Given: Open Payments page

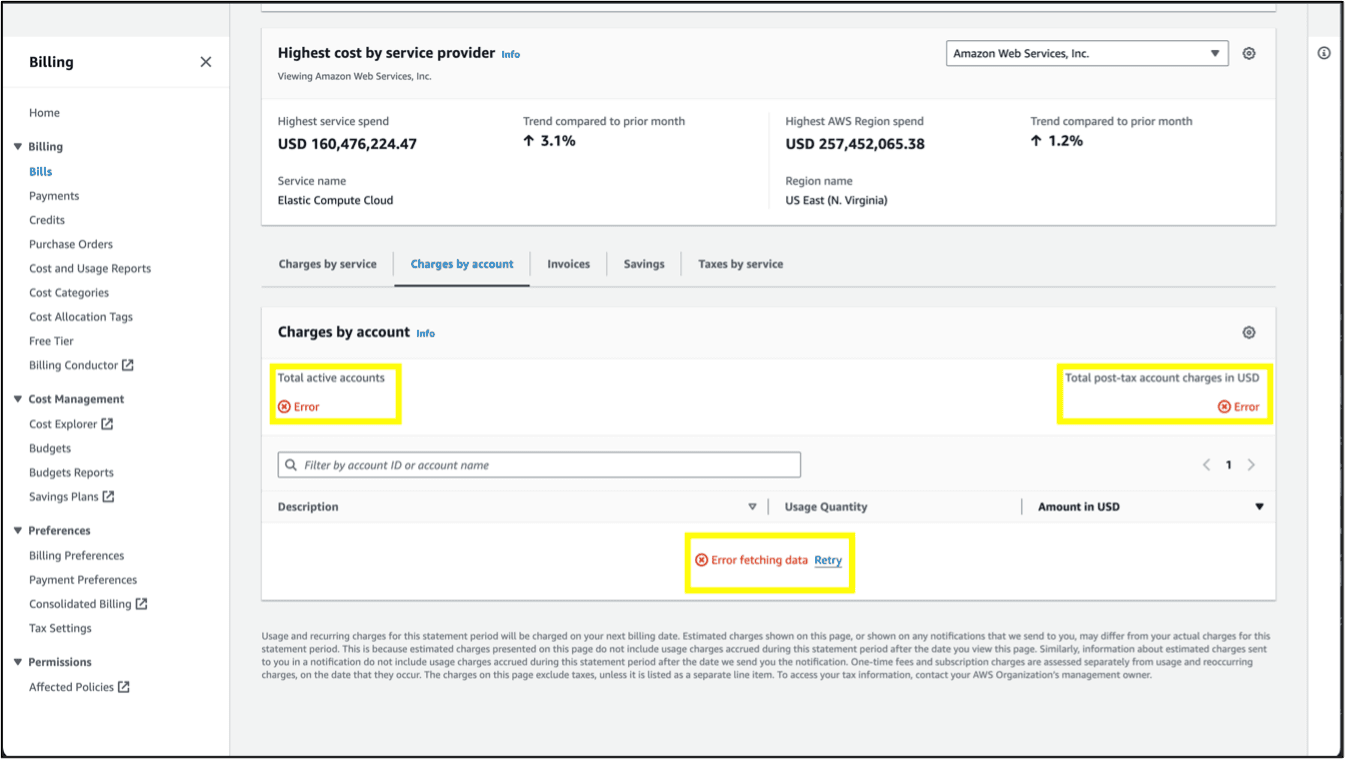Looking at the screenshot, I should (54, 196).
